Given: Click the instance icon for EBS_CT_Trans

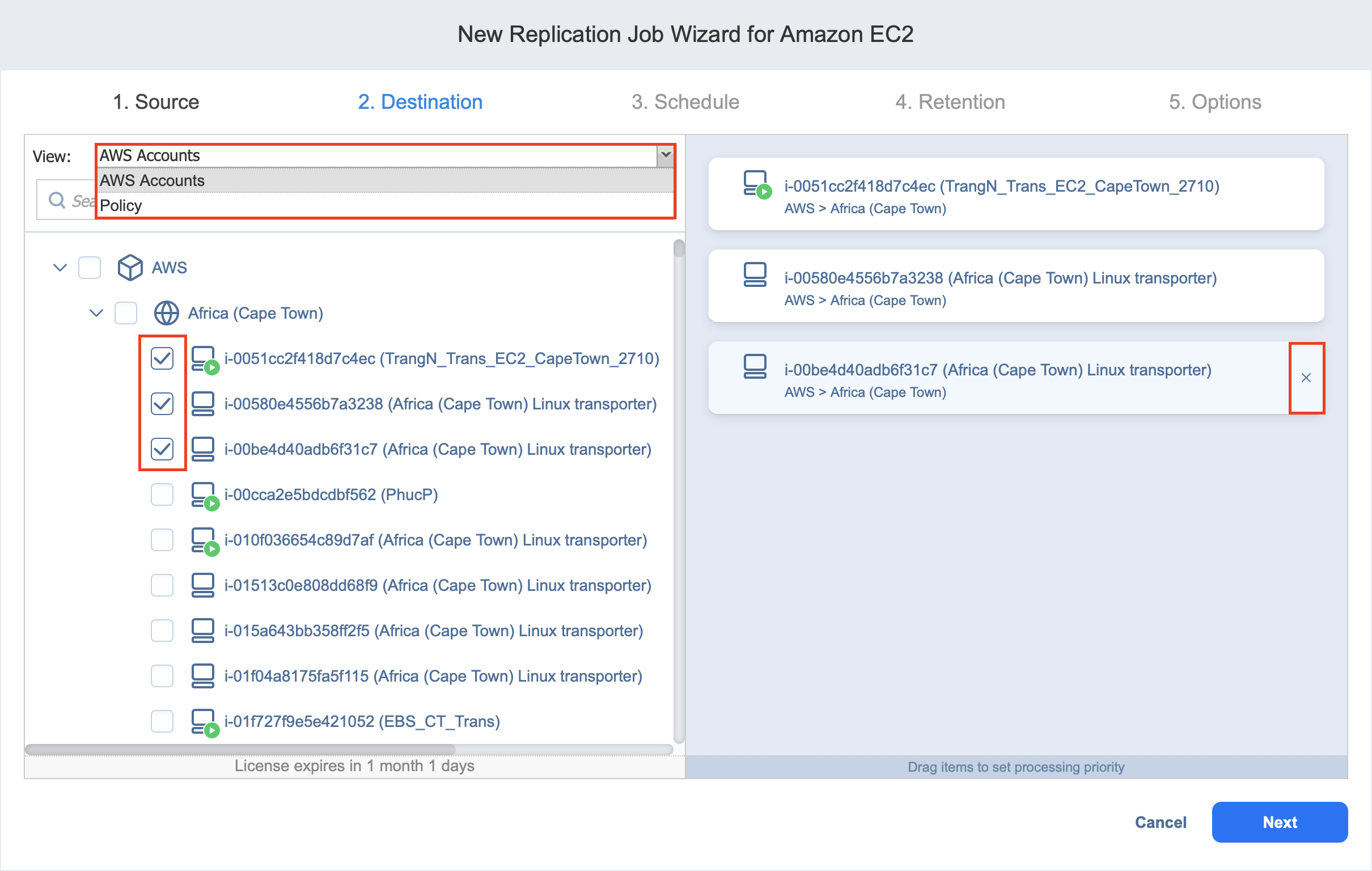Looking at the screenshot, I should pyautogui.click(x=204, y=722).
